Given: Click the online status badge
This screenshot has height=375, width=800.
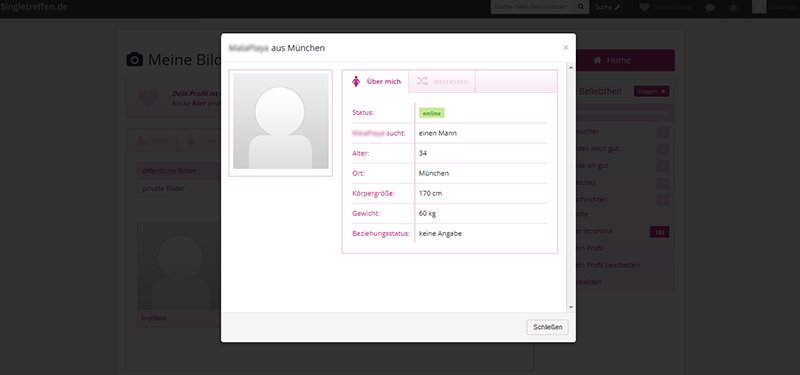Looking at the screenshot, I should click(x=432, y=113).
